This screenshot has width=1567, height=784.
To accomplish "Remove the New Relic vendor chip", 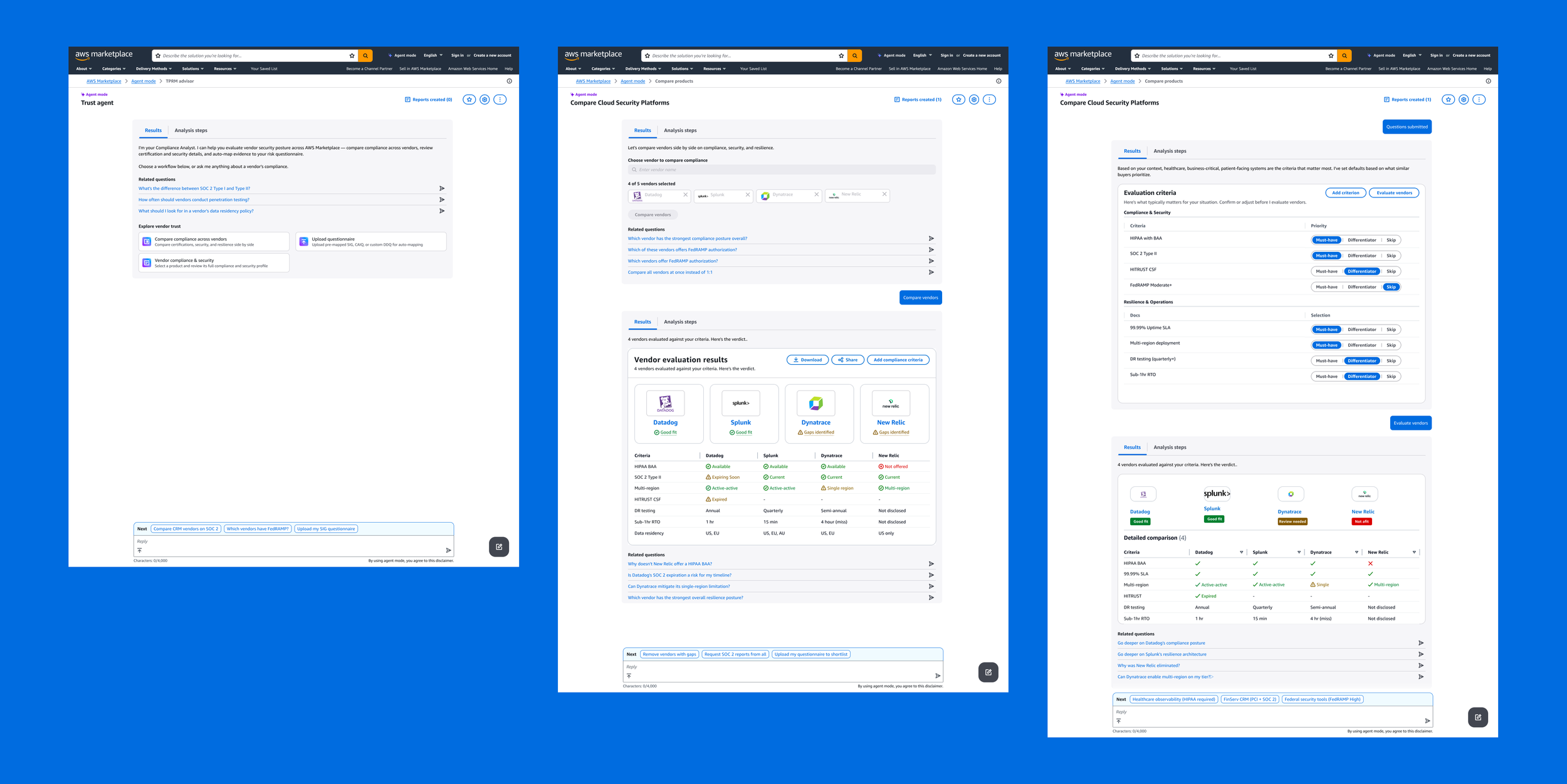I will (884, 195).
